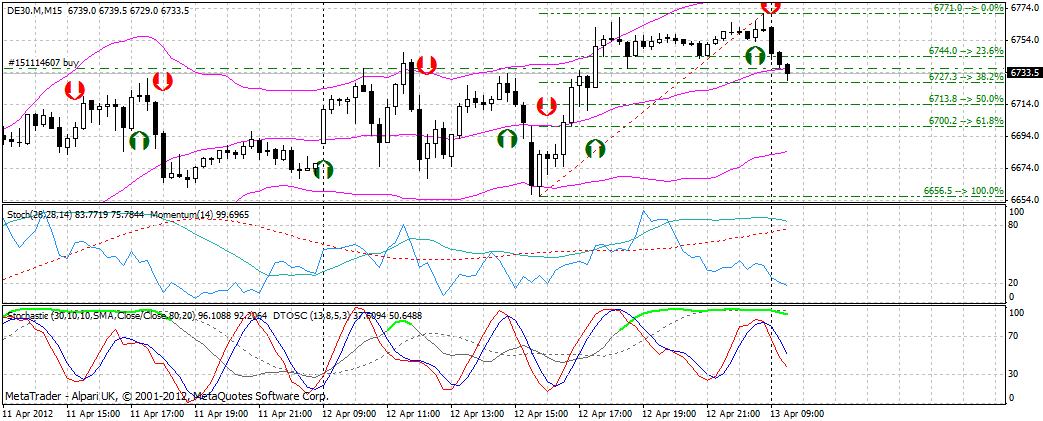
Task: Click the 12 Apr 13:00 time label
Action: click(x=475, y=412)
